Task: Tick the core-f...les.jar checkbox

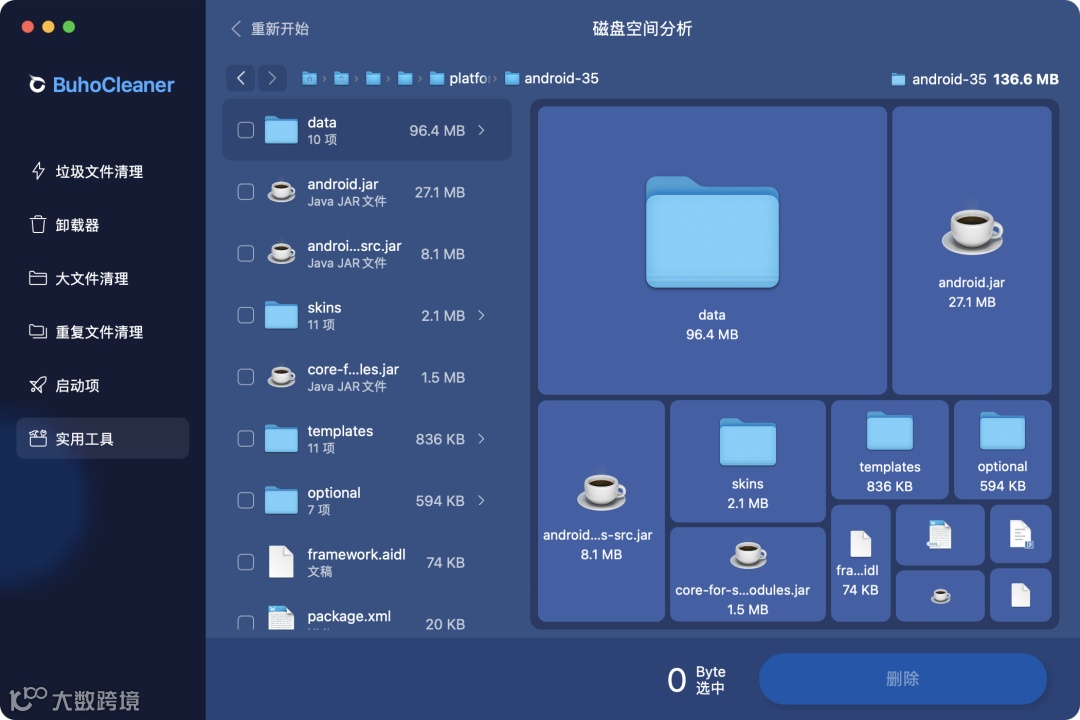Action: 246,377
